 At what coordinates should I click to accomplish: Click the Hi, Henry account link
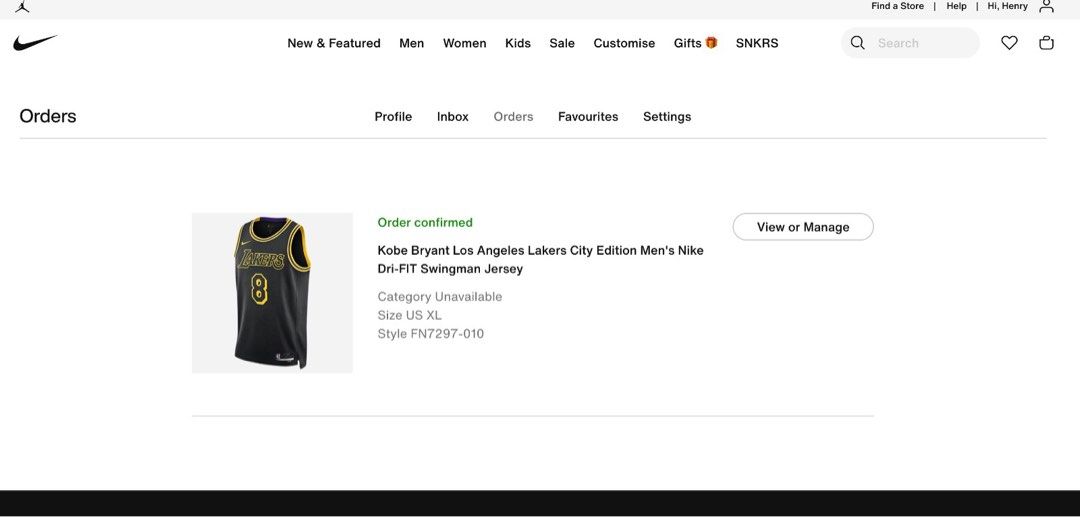1008,6
